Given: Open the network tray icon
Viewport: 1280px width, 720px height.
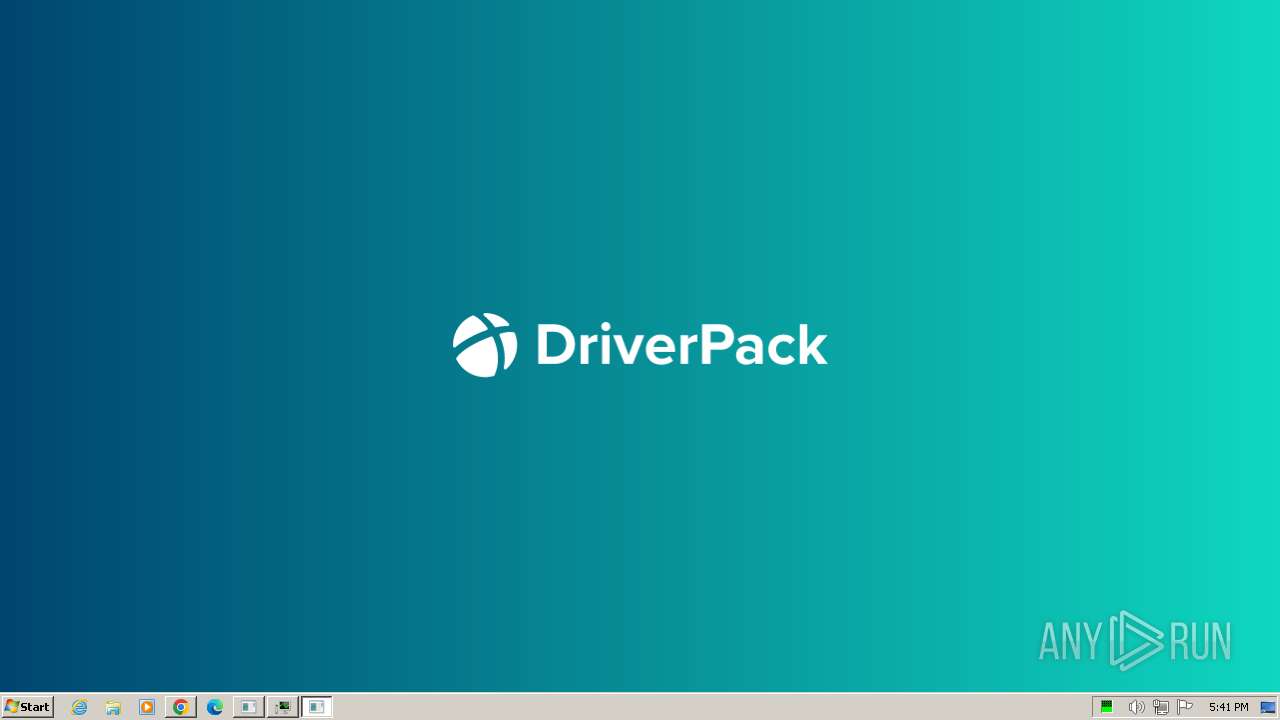Looking at the screenshot, I should pyautogui.click(x=1160, y=707).
